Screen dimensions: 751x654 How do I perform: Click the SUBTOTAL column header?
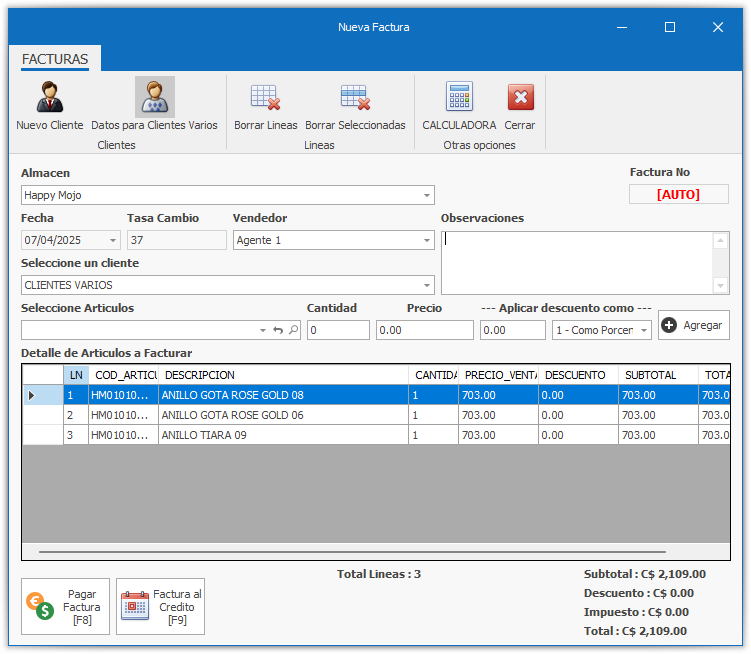coord(658,375)
